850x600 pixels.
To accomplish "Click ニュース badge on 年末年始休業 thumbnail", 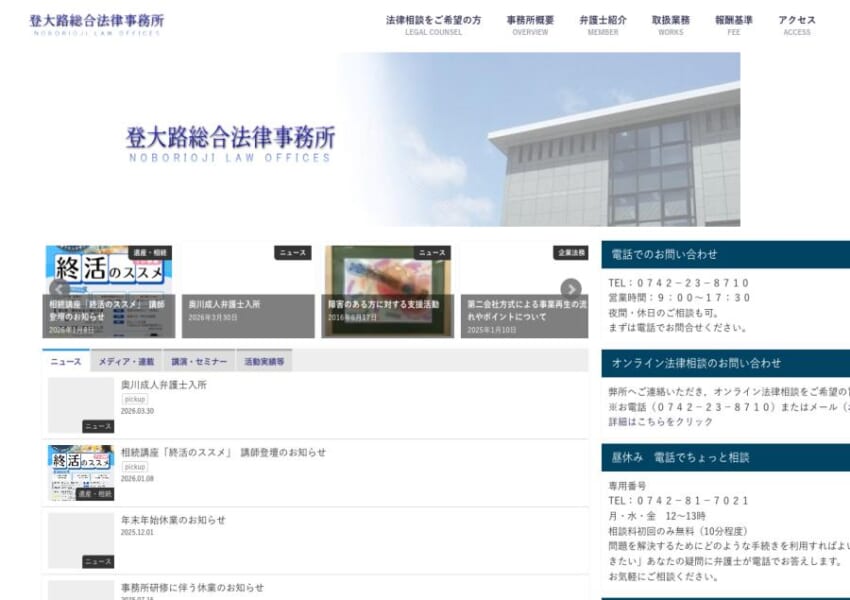I will (x=98, y=562).
